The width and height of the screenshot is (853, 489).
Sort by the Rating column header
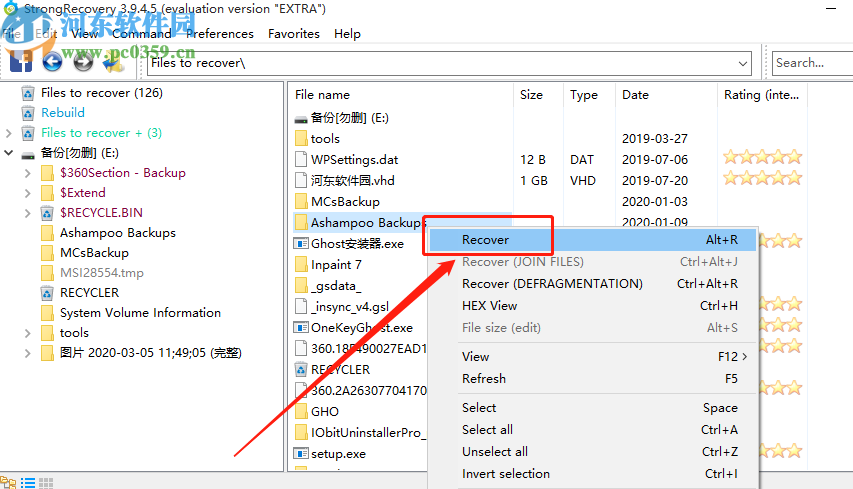(762, 95)
